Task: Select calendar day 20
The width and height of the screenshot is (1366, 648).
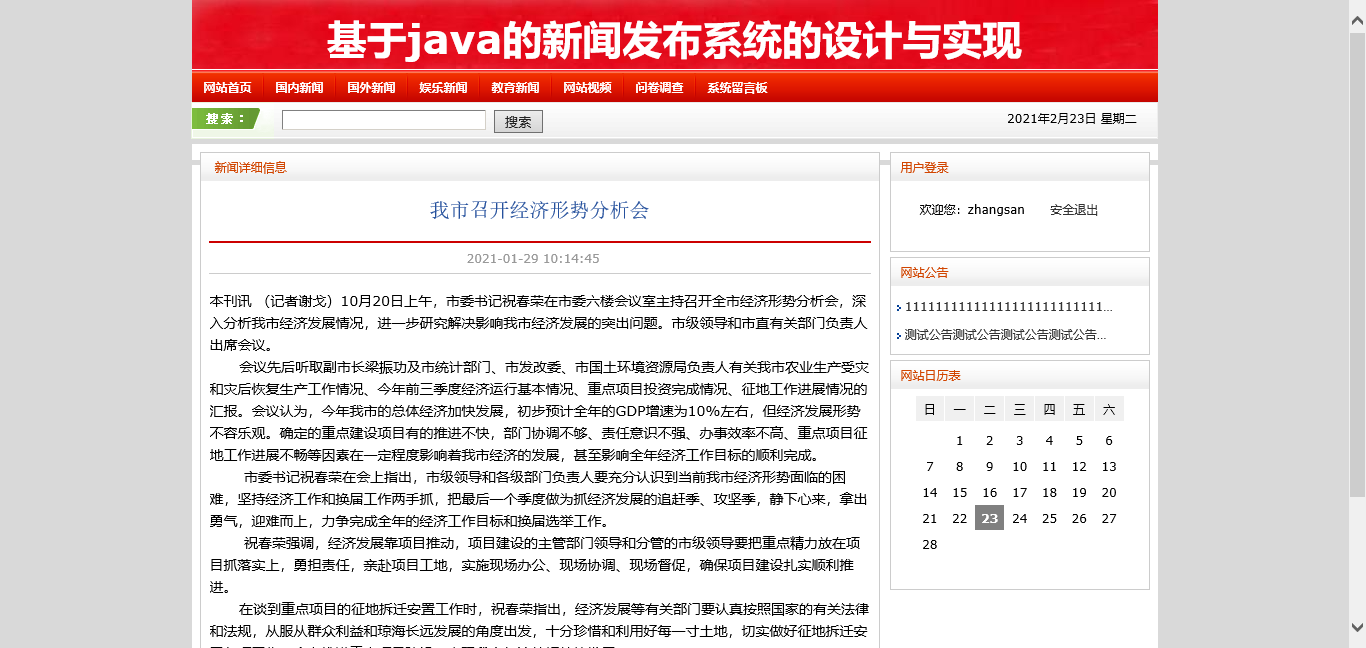Action: pyautogui.click(x=1109, y=493)
